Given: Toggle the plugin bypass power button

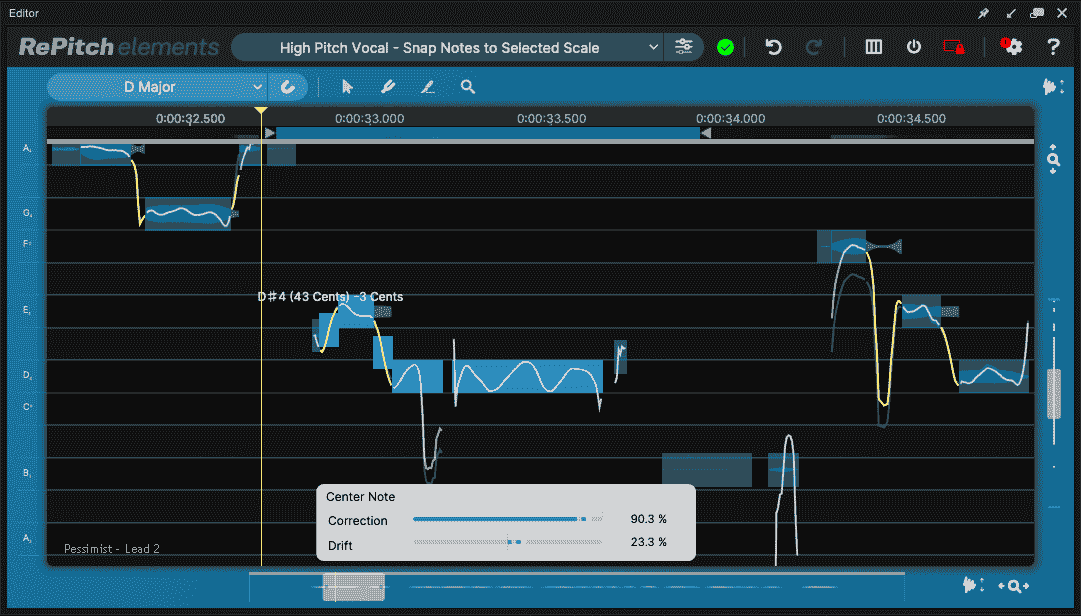Looking at the screenshot, I should tap(913, 47).
